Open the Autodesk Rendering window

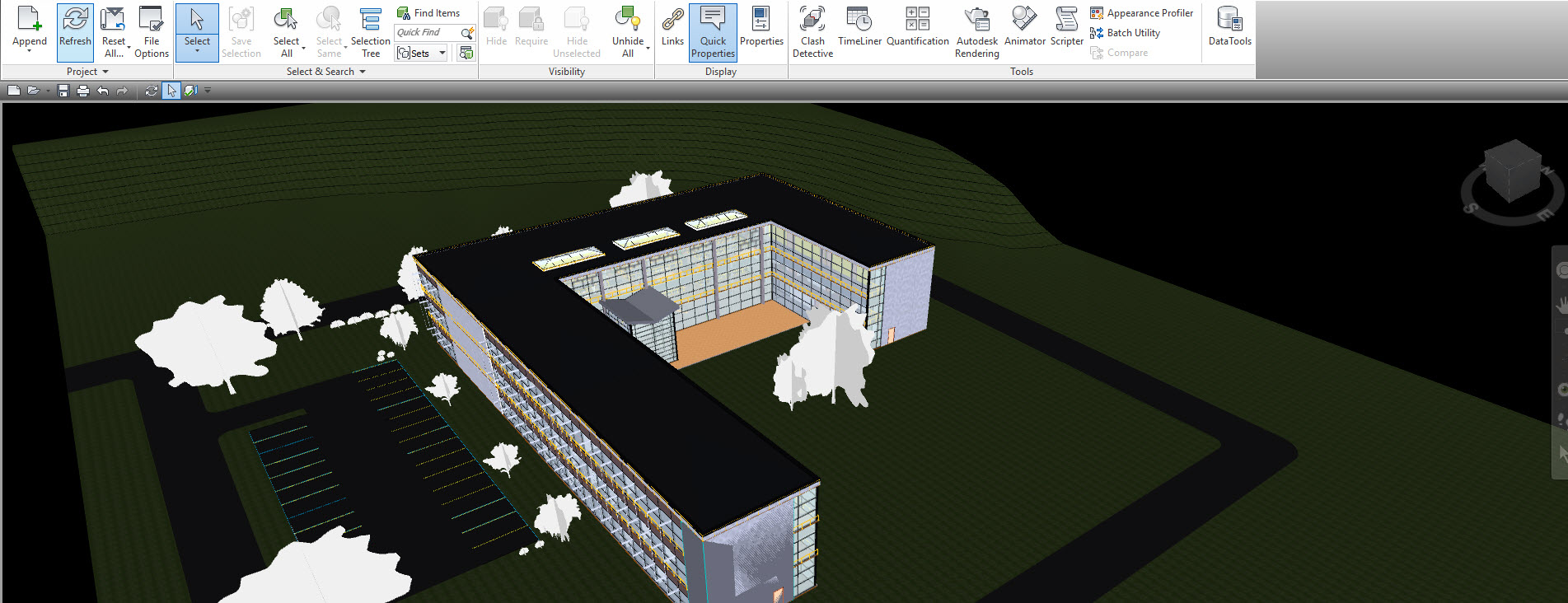(976, 31)
